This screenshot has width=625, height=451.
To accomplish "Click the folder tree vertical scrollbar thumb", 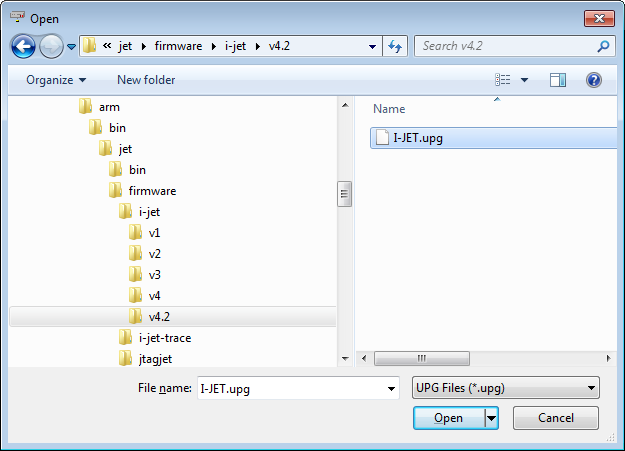I will point(344,194).
